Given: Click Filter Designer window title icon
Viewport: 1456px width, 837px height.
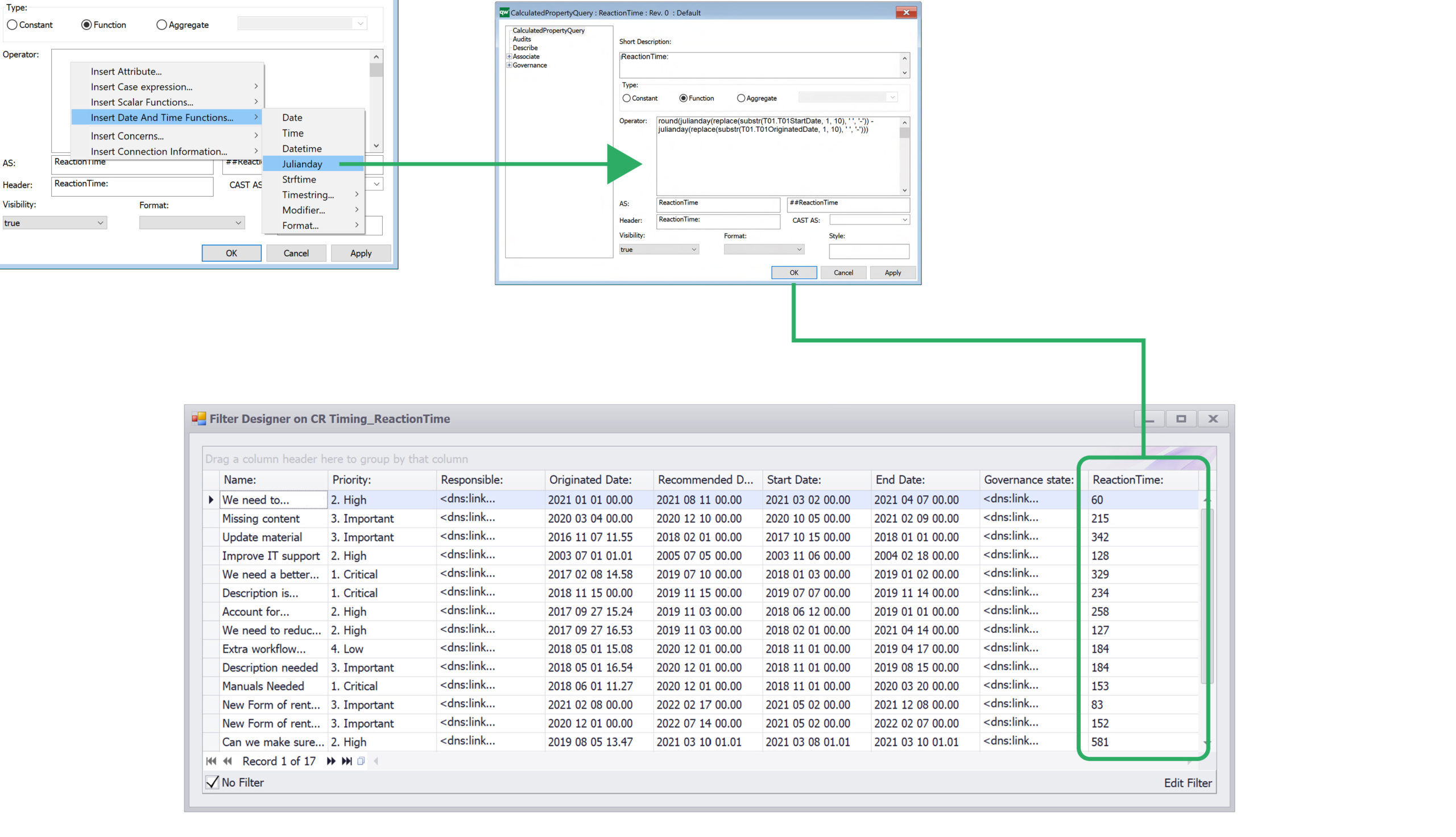Looking at the screenshot, I should coord(199,418).
